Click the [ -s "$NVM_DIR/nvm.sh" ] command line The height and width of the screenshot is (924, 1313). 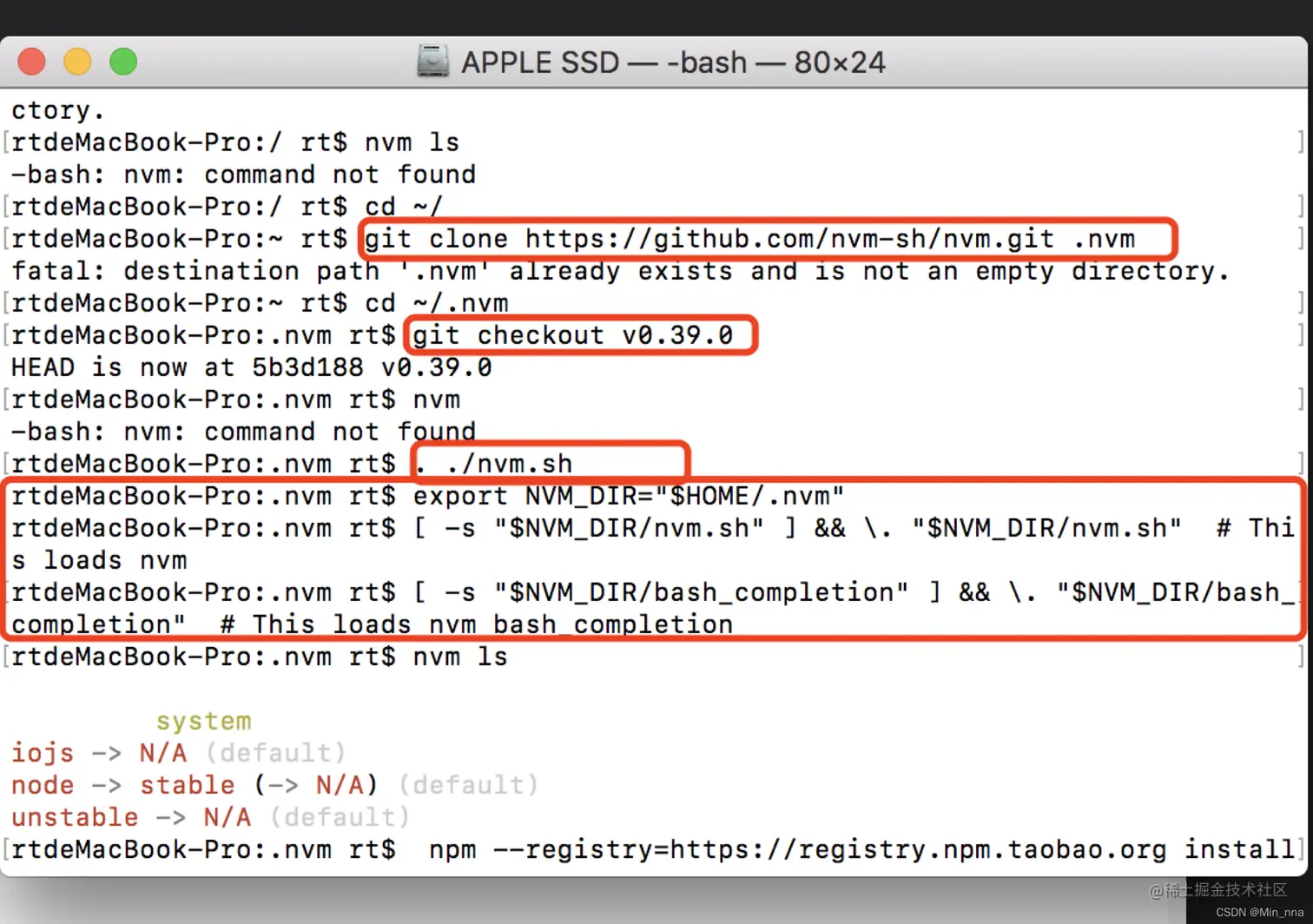tap(652, 528)
